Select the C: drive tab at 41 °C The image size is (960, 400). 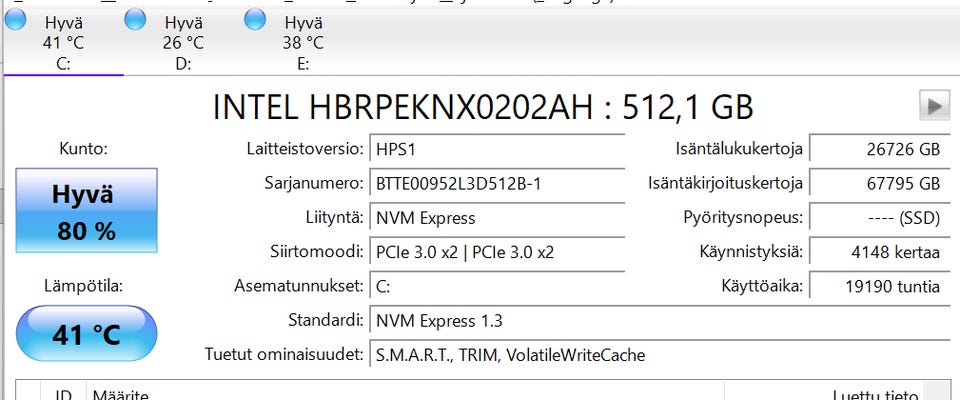tap(64, 43)
